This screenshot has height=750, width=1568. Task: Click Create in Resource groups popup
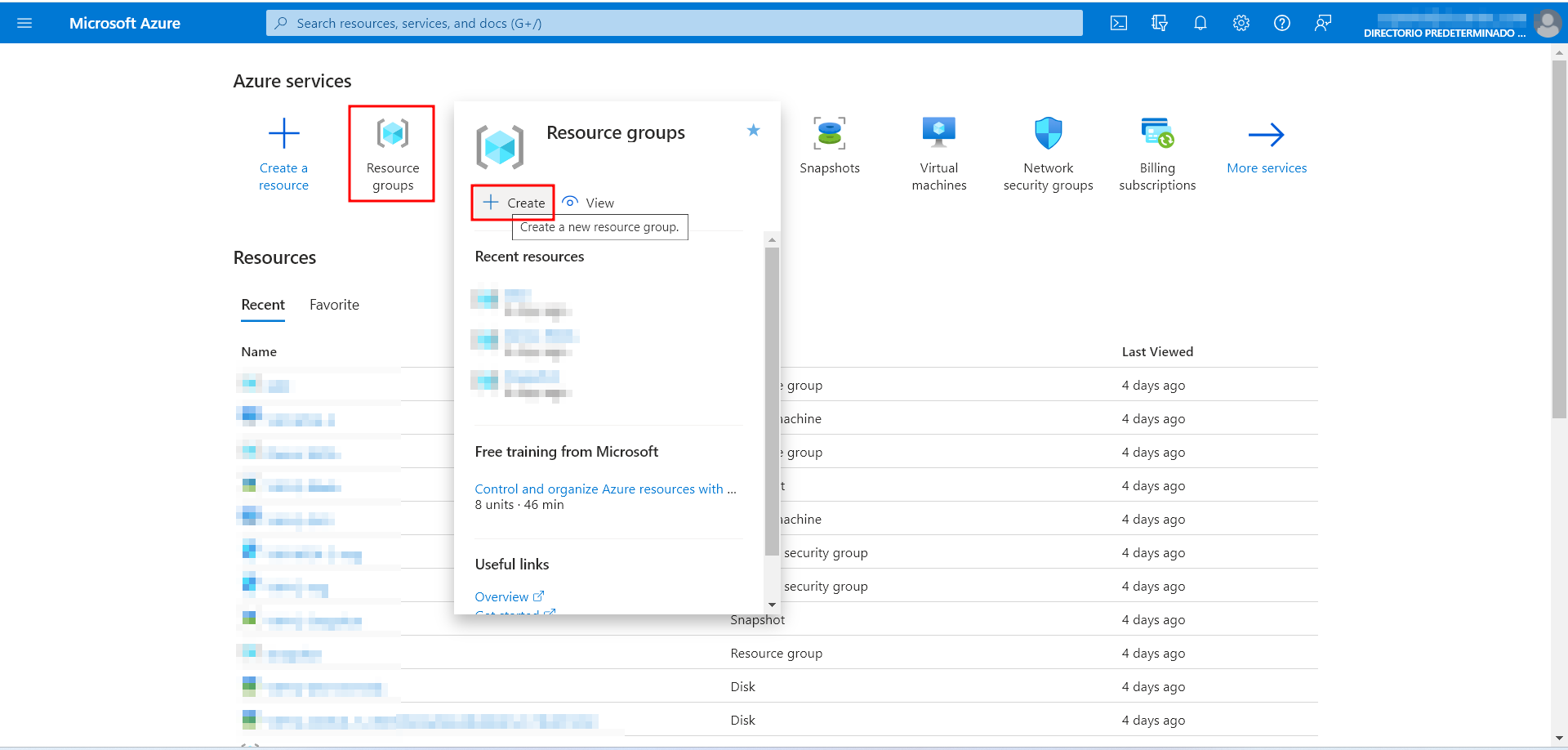click(514, 203)
